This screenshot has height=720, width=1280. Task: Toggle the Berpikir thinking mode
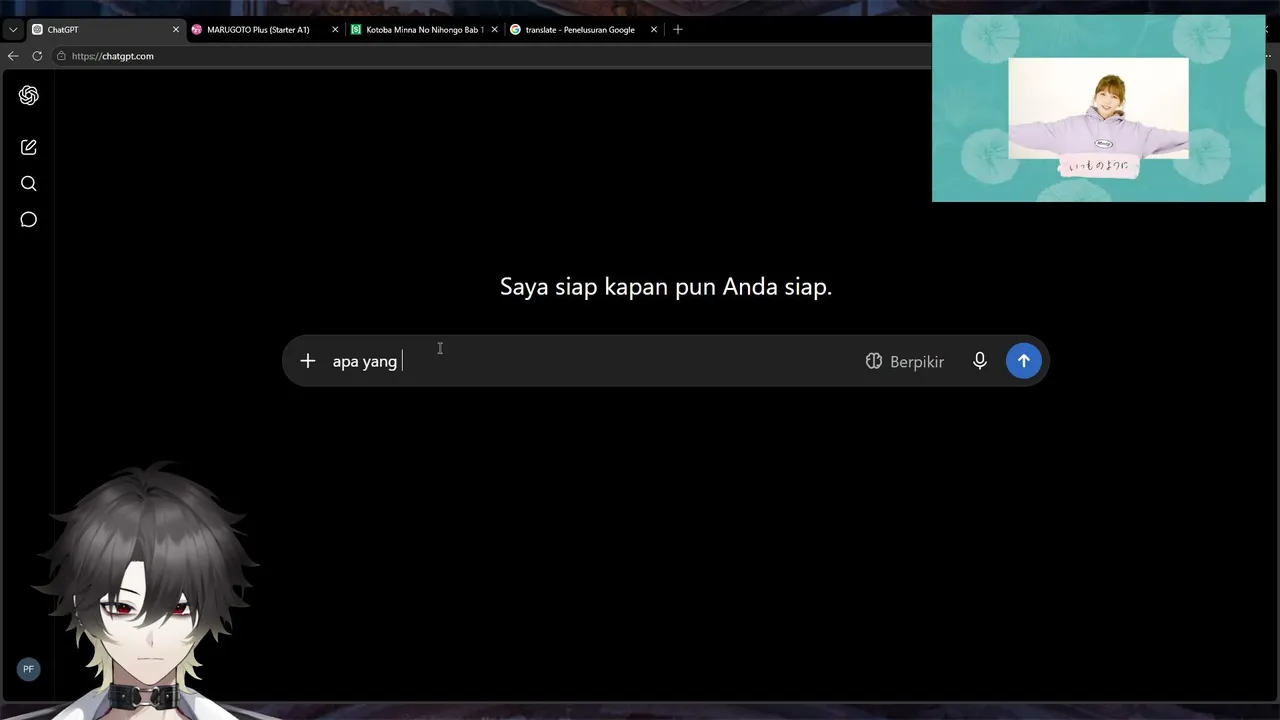coord(905,361)
